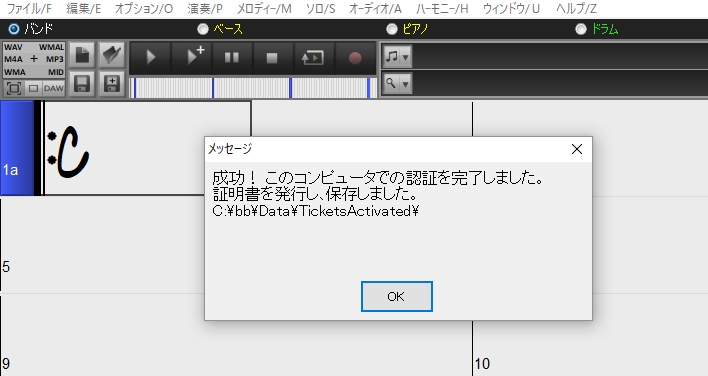Click the 成功！ authentication completed message line

tap(378, 178)
